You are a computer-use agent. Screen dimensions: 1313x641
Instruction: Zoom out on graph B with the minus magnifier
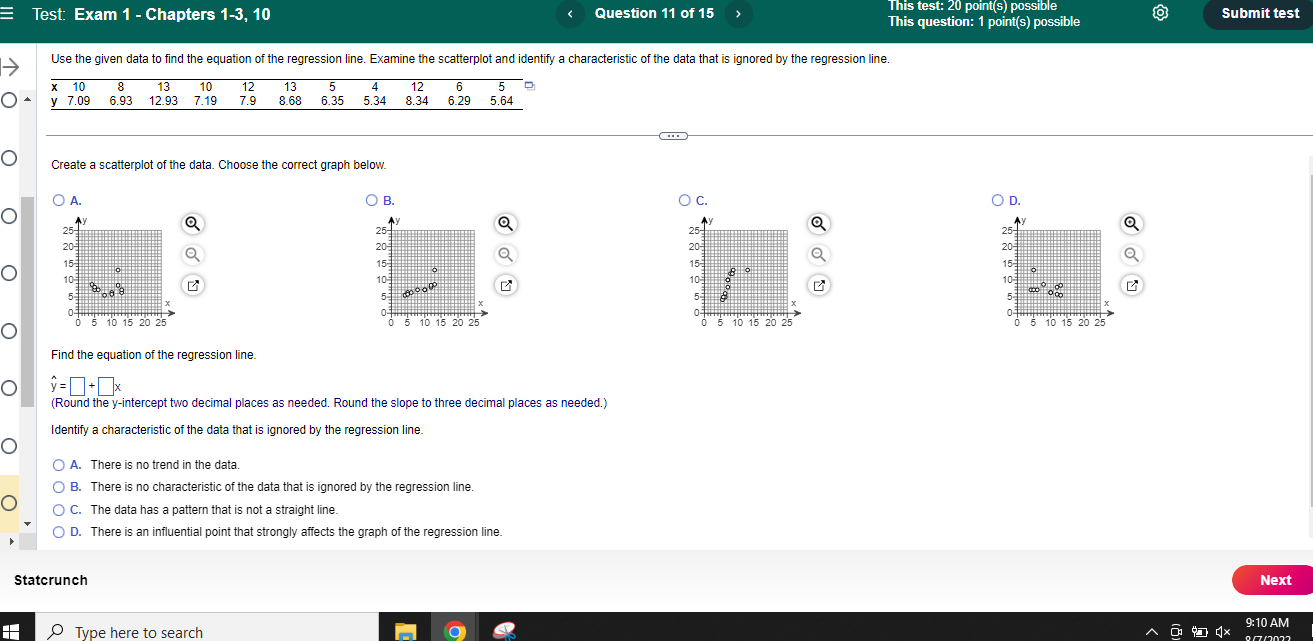pyautogui.click(x=505, y=254)
